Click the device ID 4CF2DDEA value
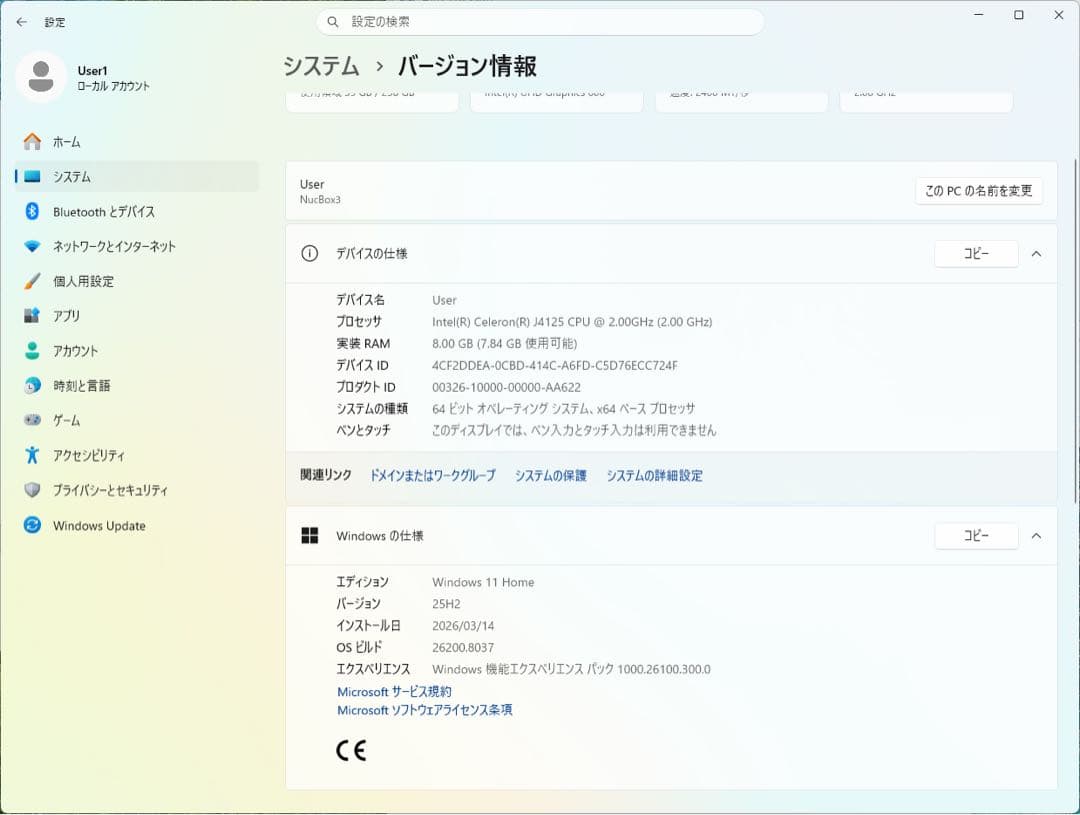1080x815 pixels. (554, 365)
